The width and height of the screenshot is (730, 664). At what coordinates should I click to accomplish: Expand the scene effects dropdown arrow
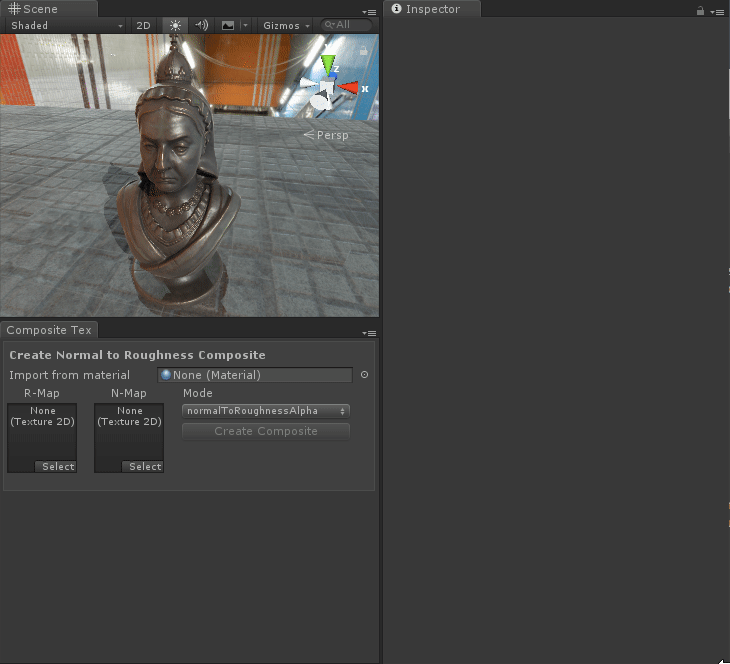(x=245, y=25)
